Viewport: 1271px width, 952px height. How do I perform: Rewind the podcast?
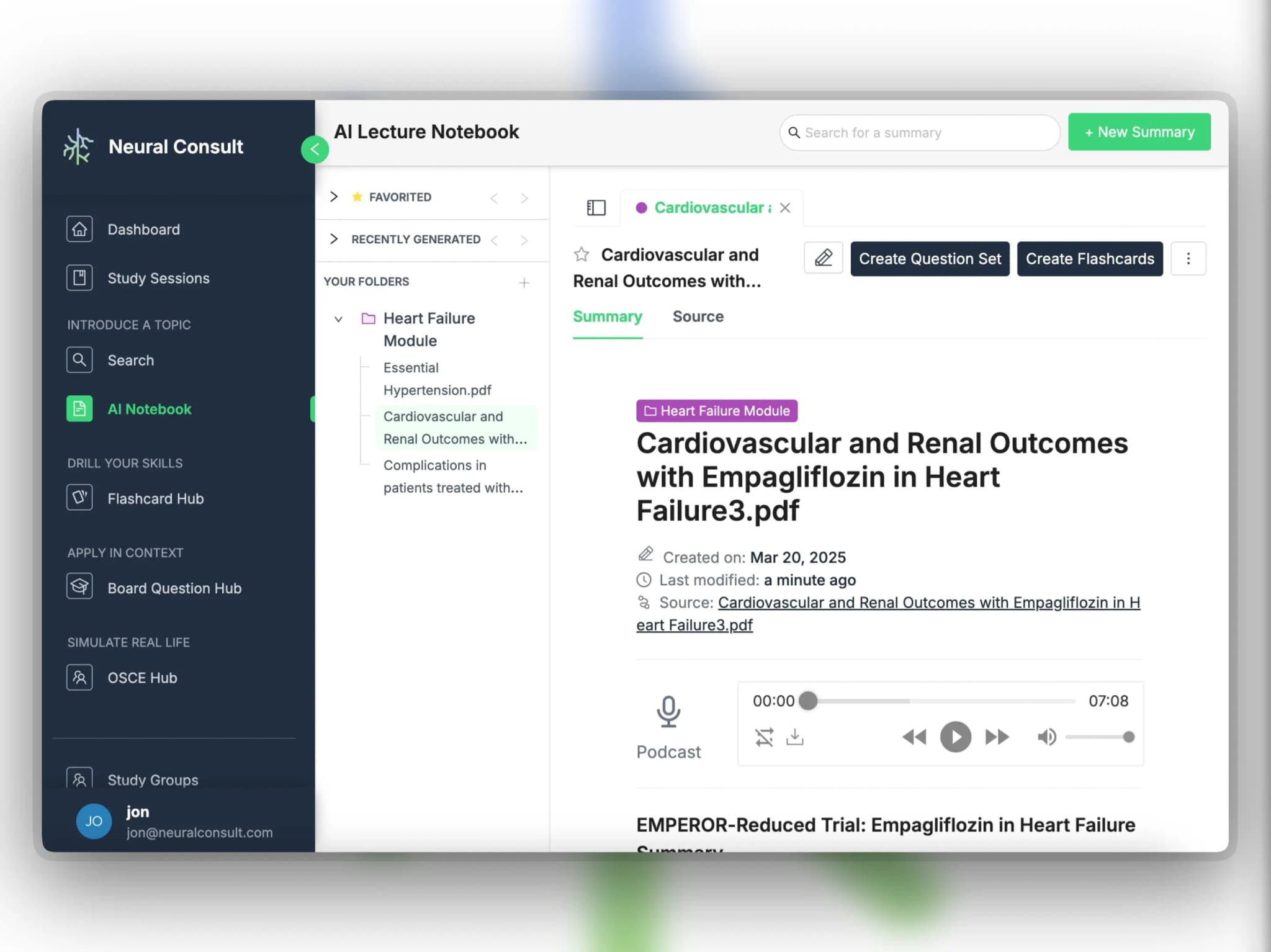(914, 737)
